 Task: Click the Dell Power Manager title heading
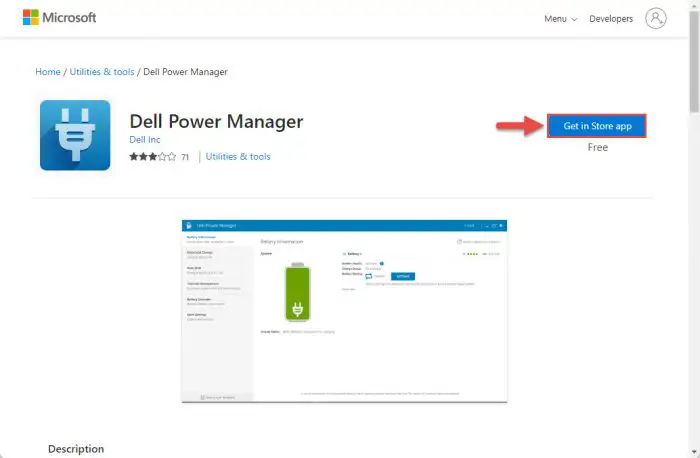click(x=216, y=122)
